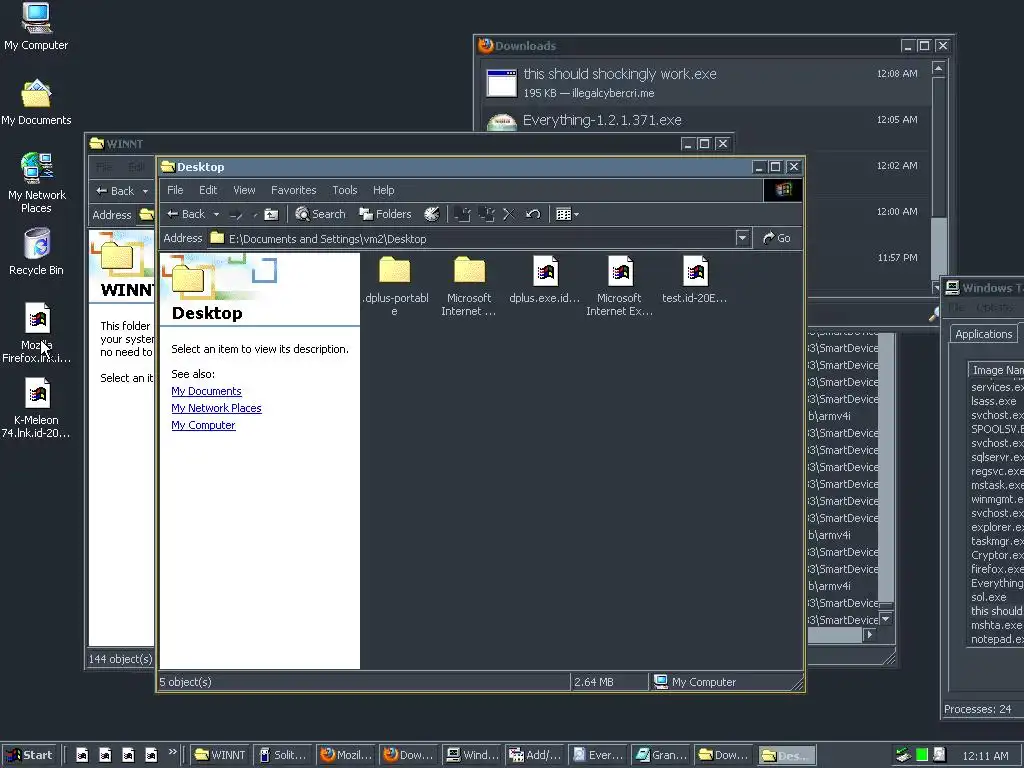Select the Mozilla Firefox.lnk desktop icon

pyautogui.click(x=37, y=333)
